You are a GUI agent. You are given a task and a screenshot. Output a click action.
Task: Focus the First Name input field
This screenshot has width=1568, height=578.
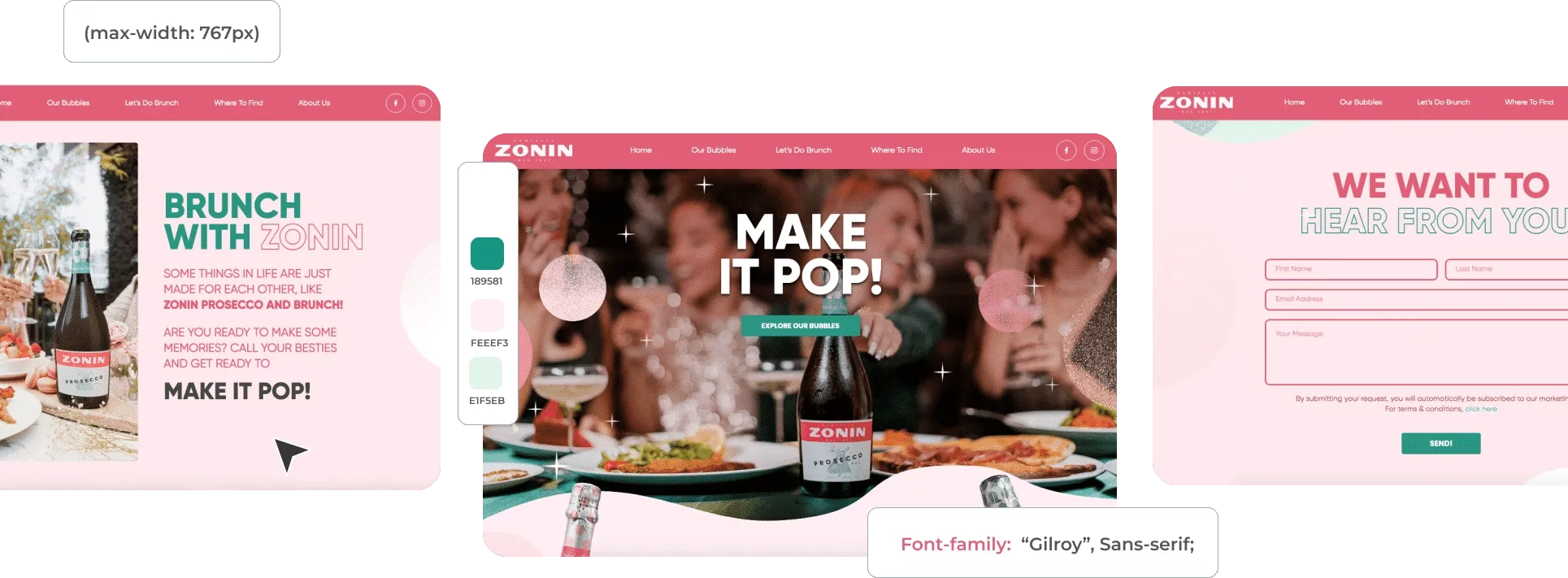coord(1351,269)
